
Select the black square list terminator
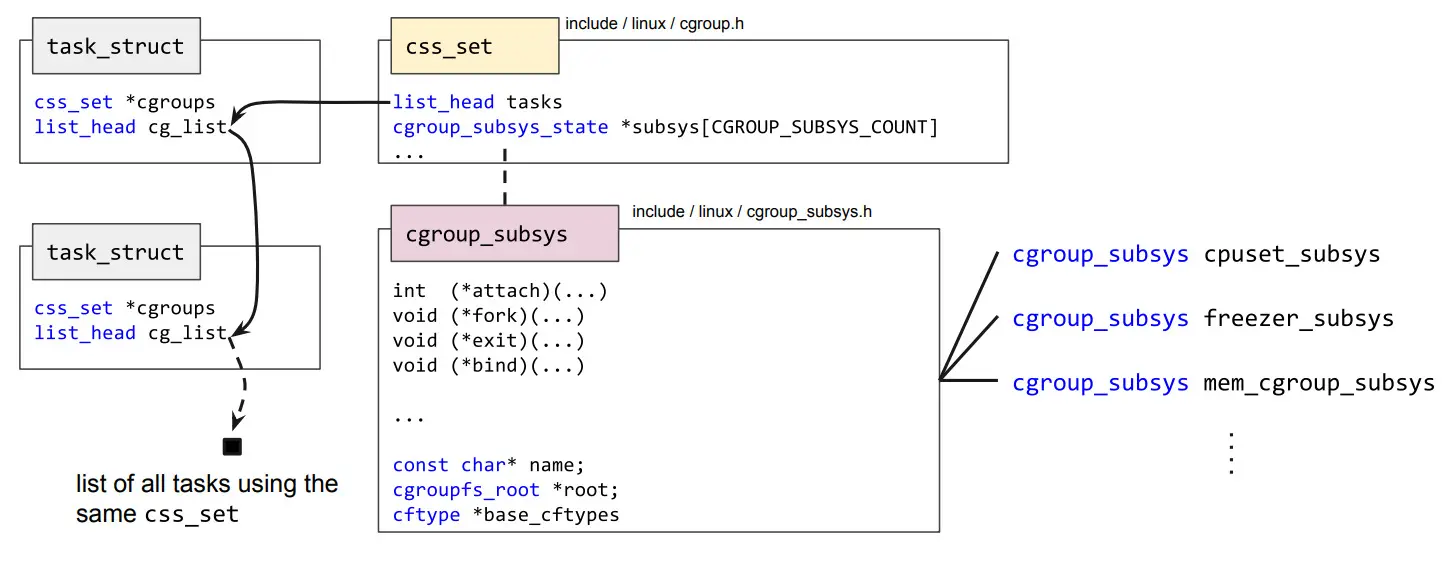click(x=232, y=446)
